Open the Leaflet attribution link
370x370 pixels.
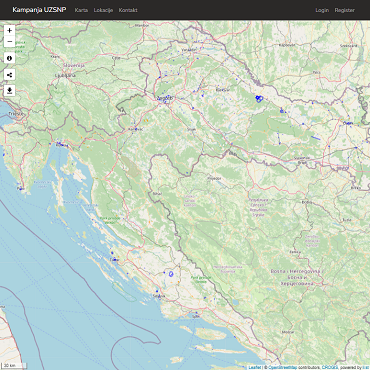(x=255, y=367)
